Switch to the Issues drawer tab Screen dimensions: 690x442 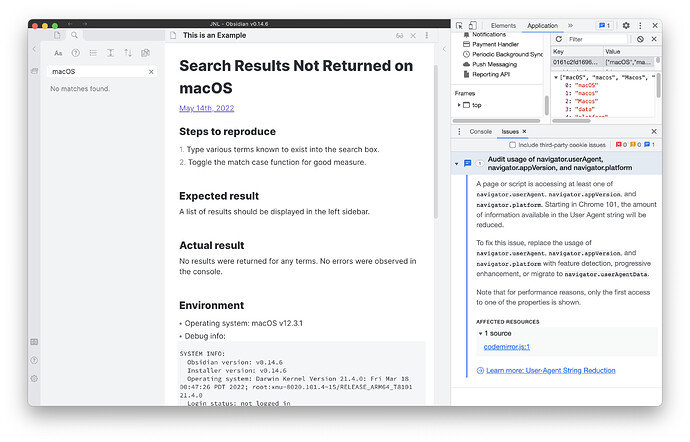point(510,132)
